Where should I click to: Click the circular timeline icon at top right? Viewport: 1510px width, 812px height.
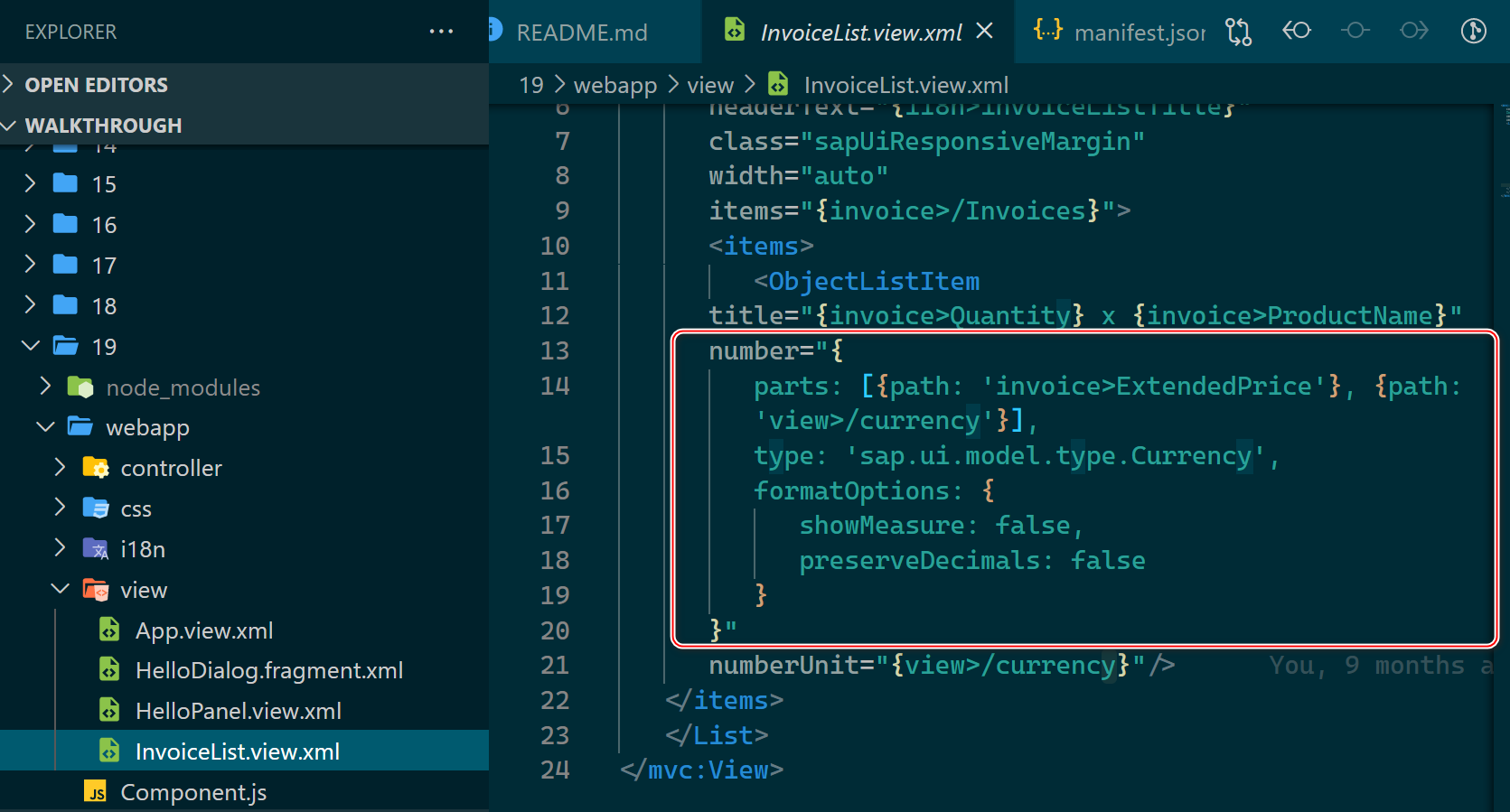(x=1474, y=31)
